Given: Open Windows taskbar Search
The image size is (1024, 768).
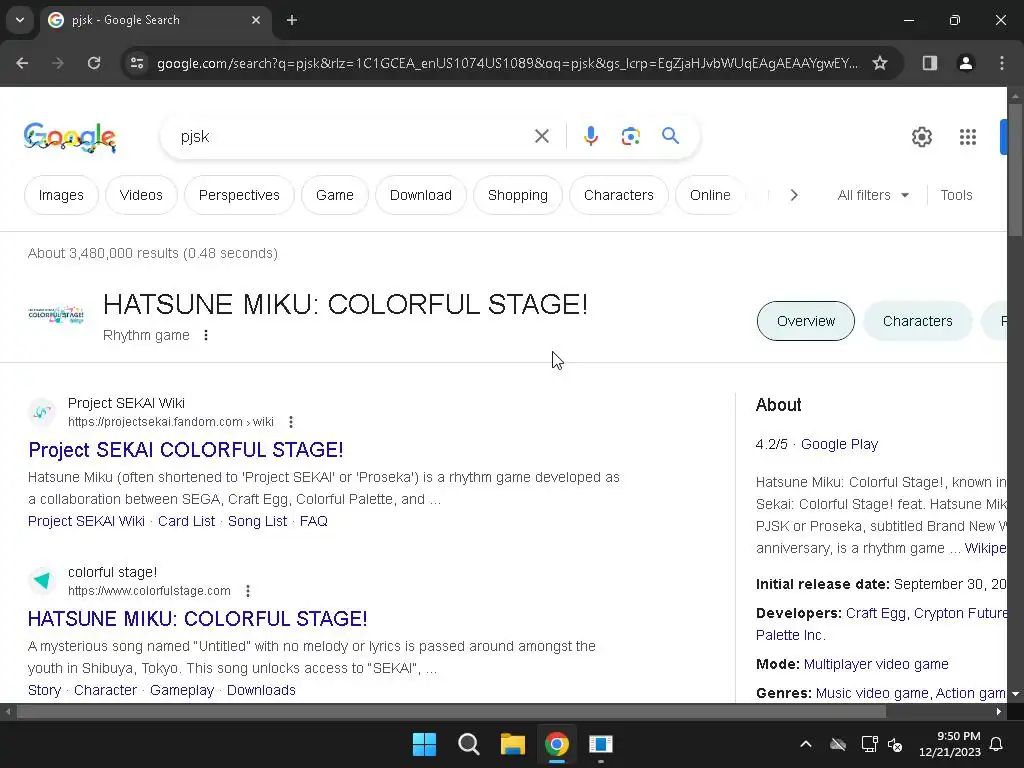Looking at the screenshot, I should coord(468,744).
